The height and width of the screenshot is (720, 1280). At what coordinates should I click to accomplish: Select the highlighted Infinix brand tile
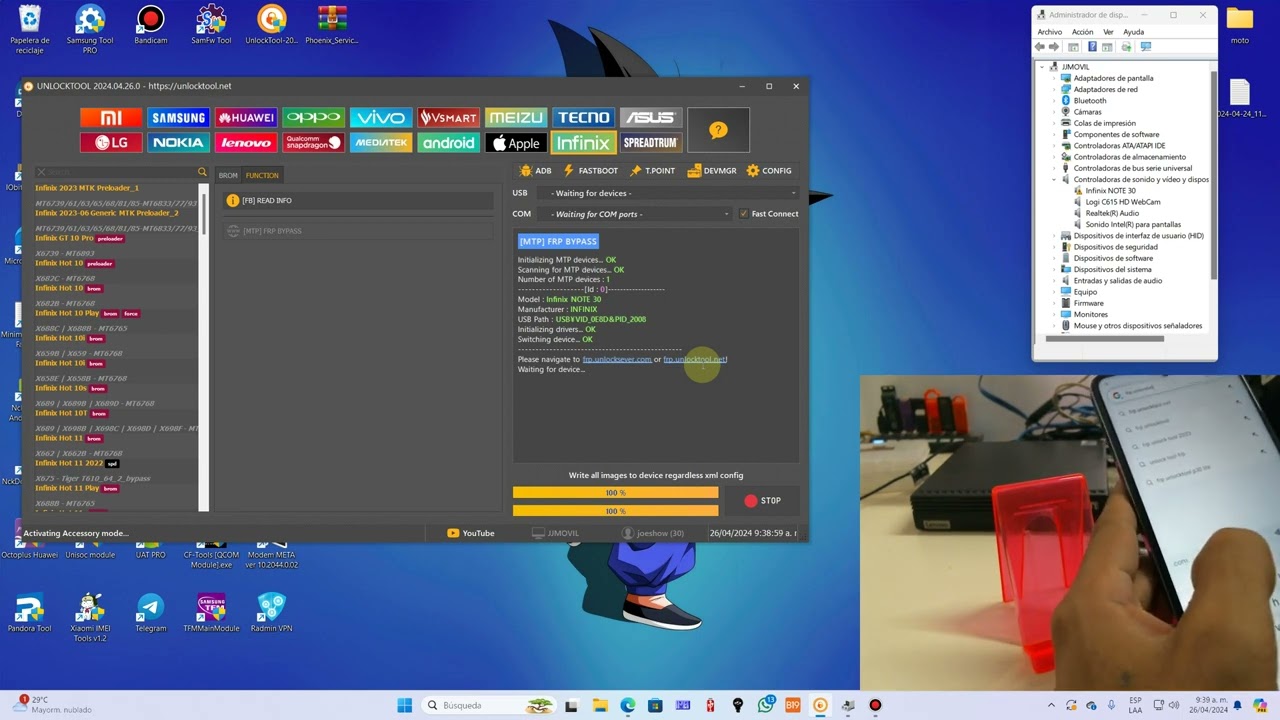[x=583, y=143]
